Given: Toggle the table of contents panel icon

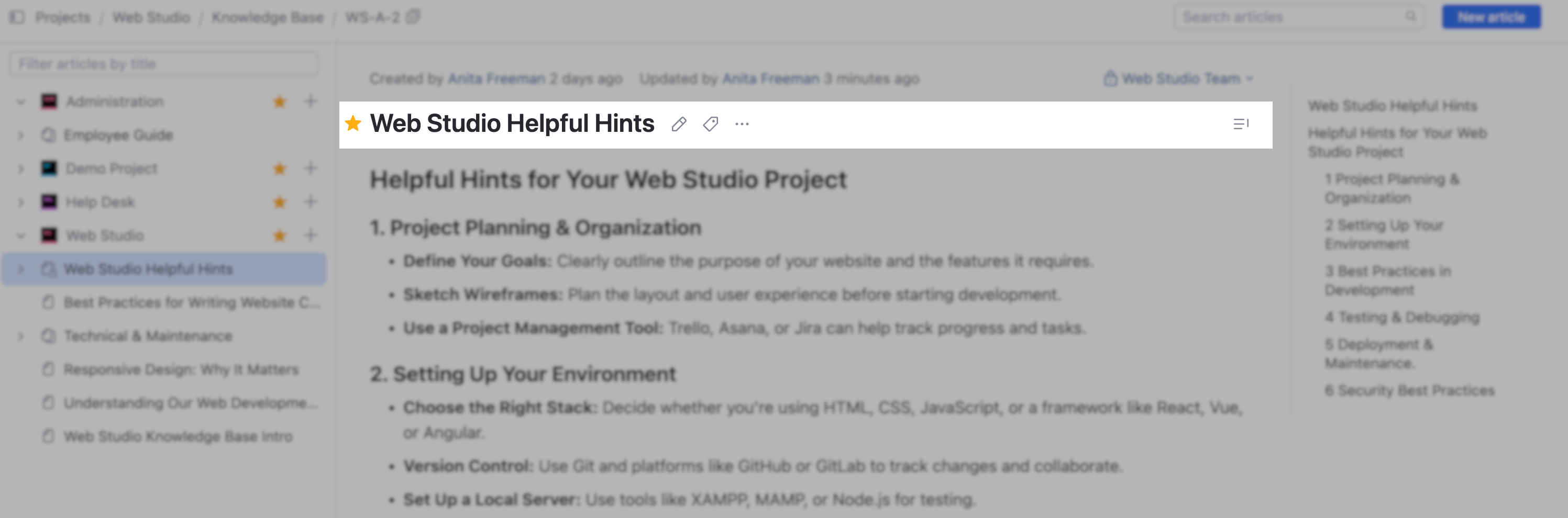Looking at the screenshot, I should click(1242, 124).
